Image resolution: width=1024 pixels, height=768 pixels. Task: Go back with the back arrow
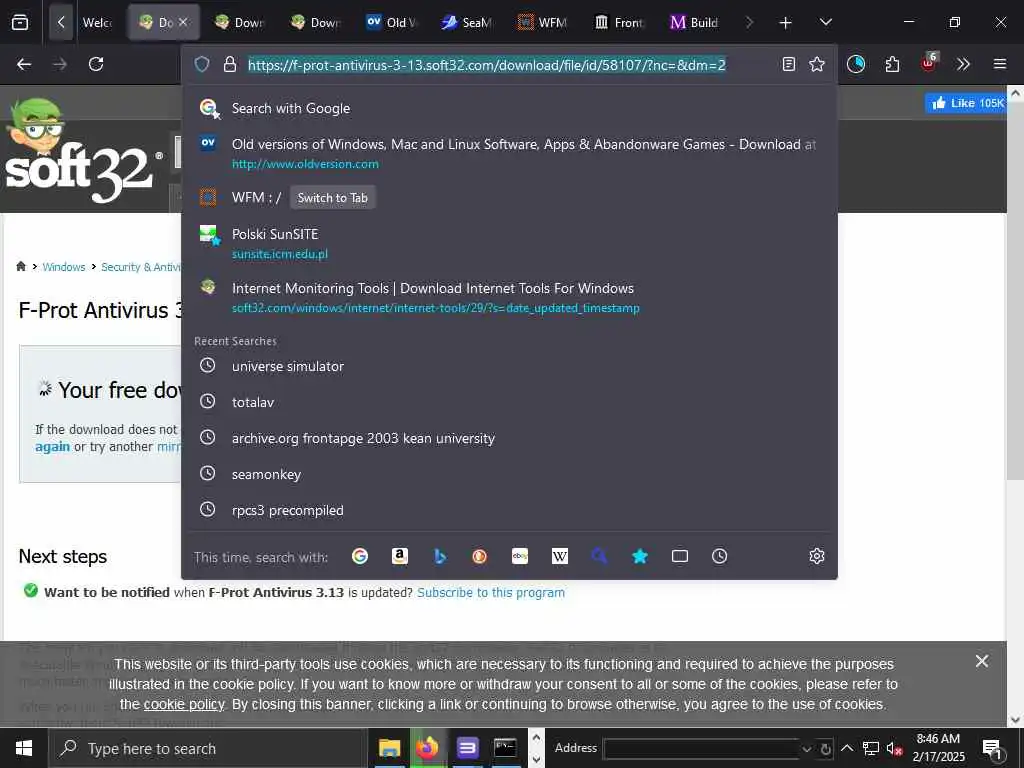24,64
